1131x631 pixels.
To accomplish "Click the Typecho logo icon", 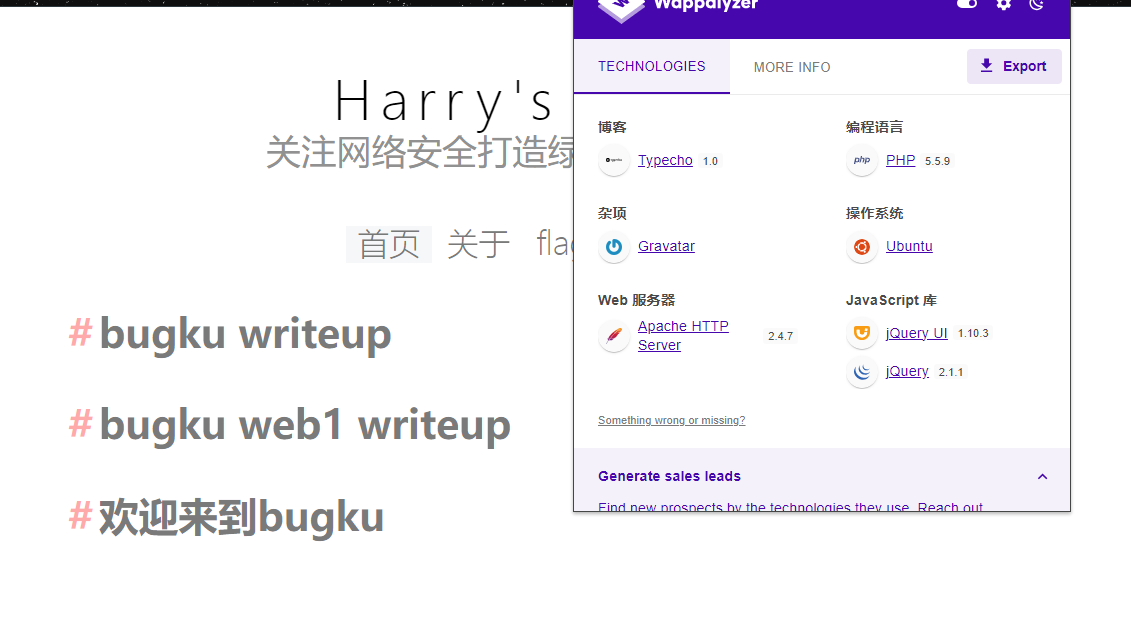I will click(x=614, y=160).
